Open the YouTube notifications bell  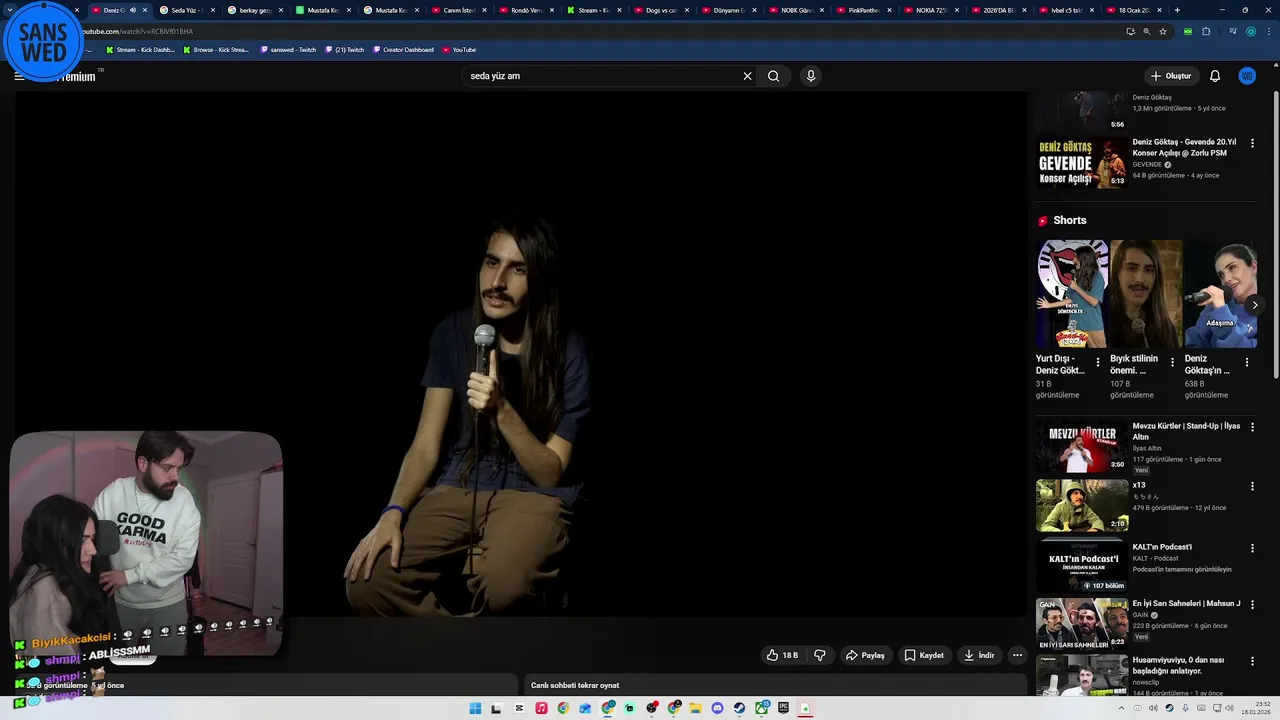coord(1215,76)
